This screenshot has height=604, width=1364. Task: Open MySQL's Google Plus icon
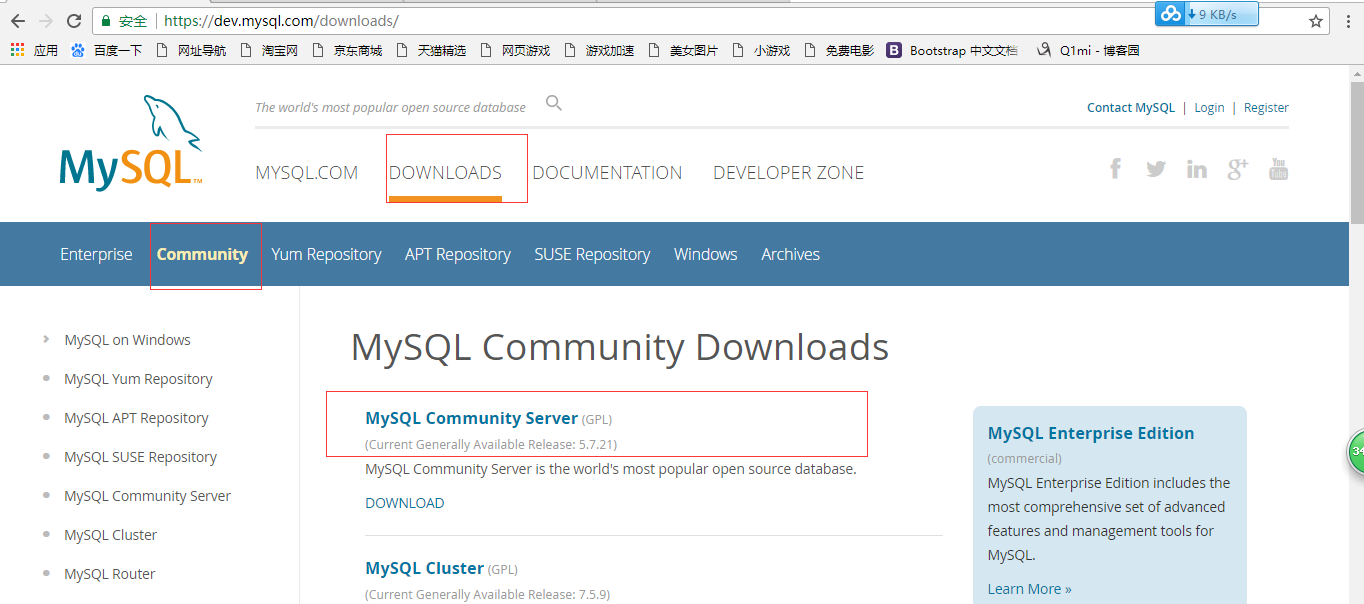pyautogui.click(x=1238, y=169)
